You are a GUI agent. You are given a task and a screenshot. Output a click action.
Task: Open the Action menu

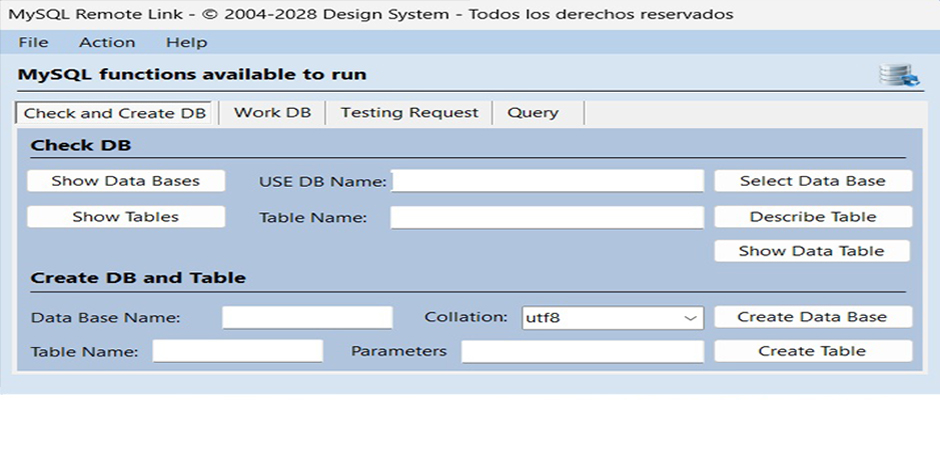107,43
